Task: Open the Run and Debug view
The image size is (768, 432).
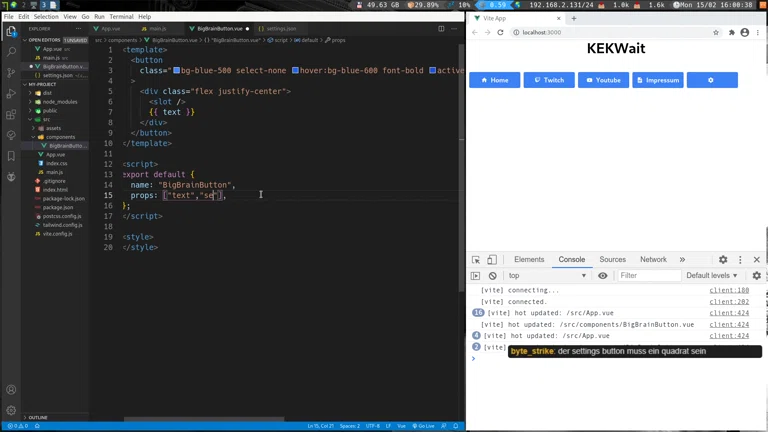Action: pos(11,94)
